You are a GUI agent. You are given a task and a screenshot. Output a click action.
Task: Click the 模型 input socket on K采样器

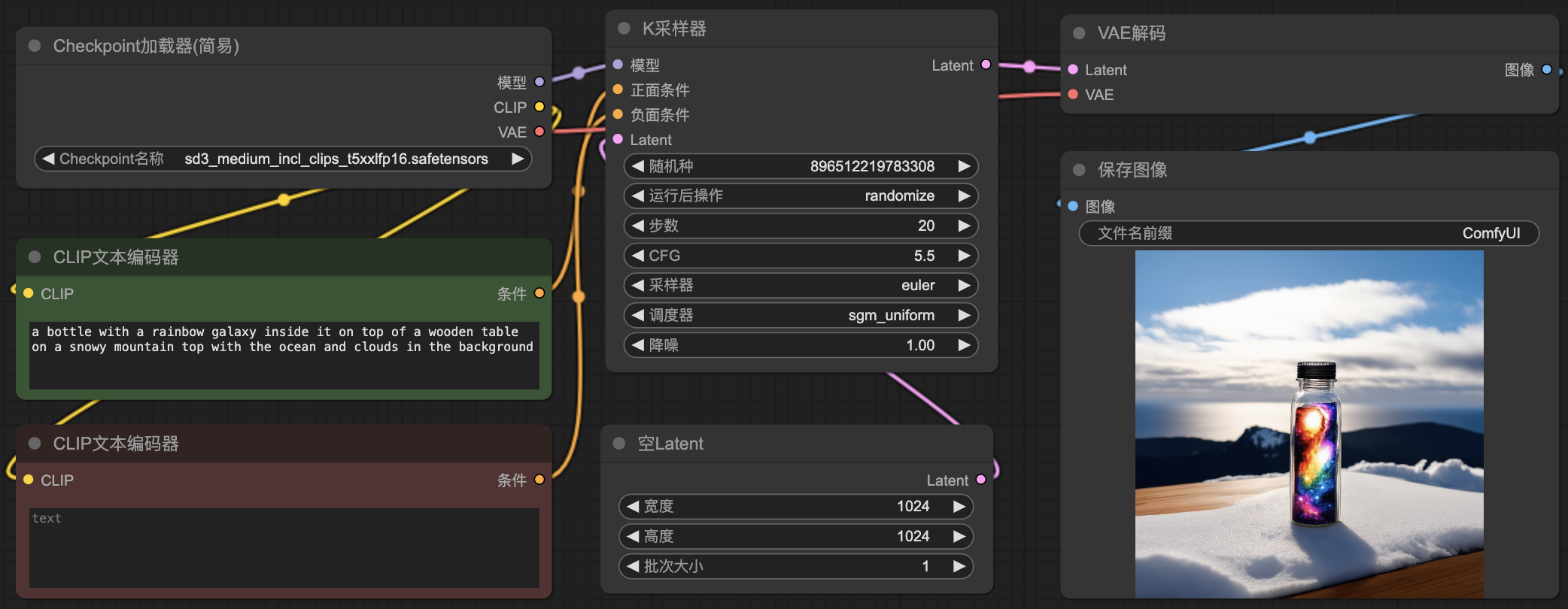(618, 65)
